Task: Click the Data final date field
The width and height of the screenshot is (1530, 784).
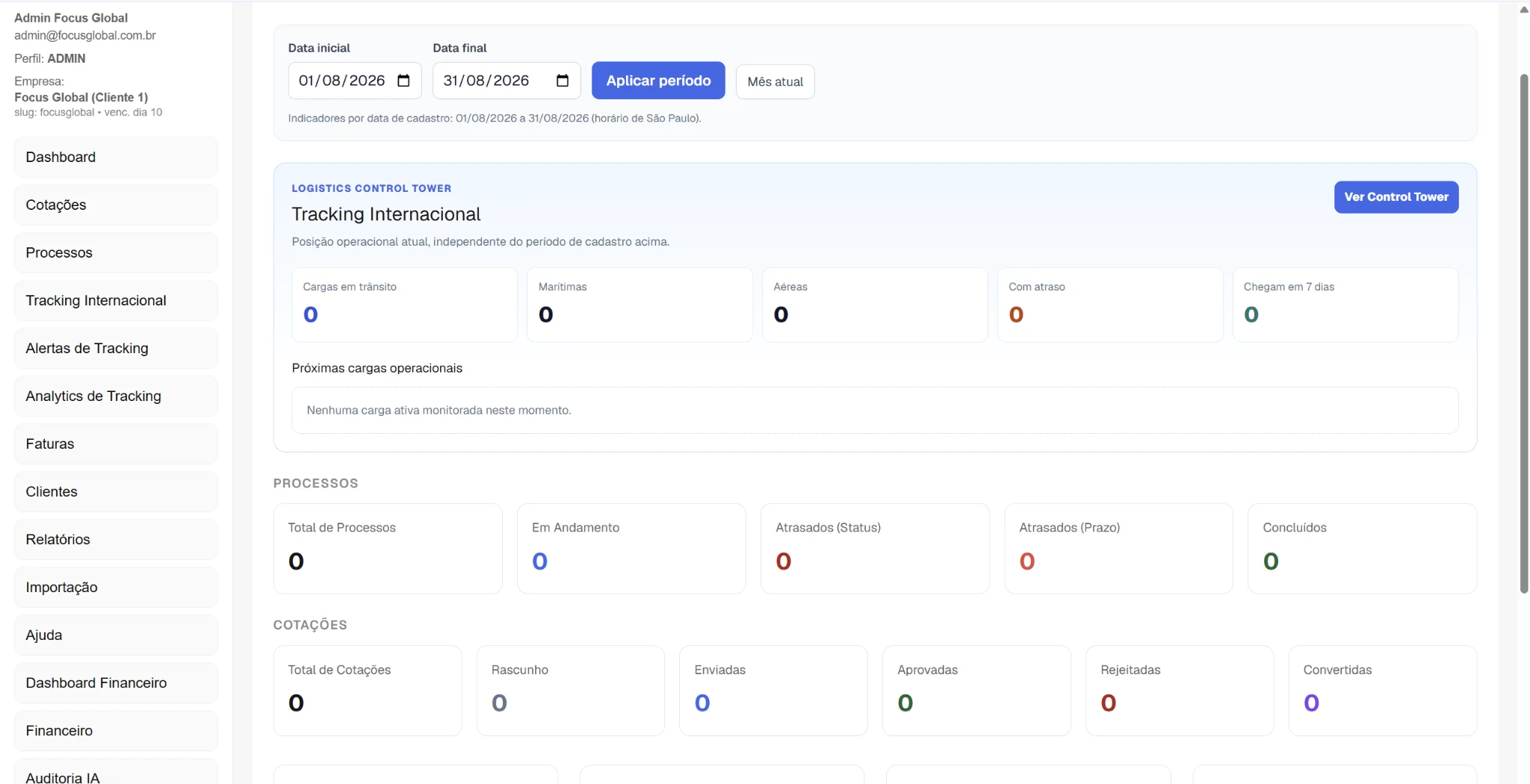Action: [507, 81]
